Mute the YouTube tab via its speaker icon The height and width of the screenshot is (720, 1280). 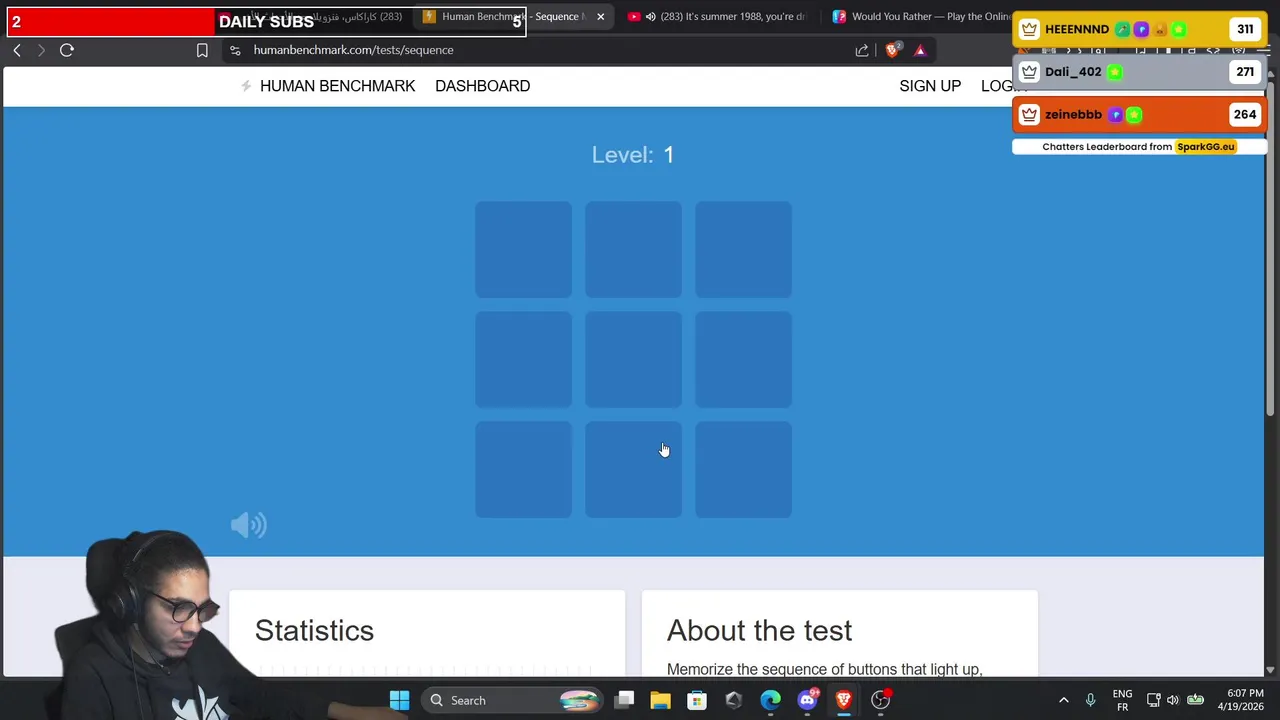pos(651,17)
